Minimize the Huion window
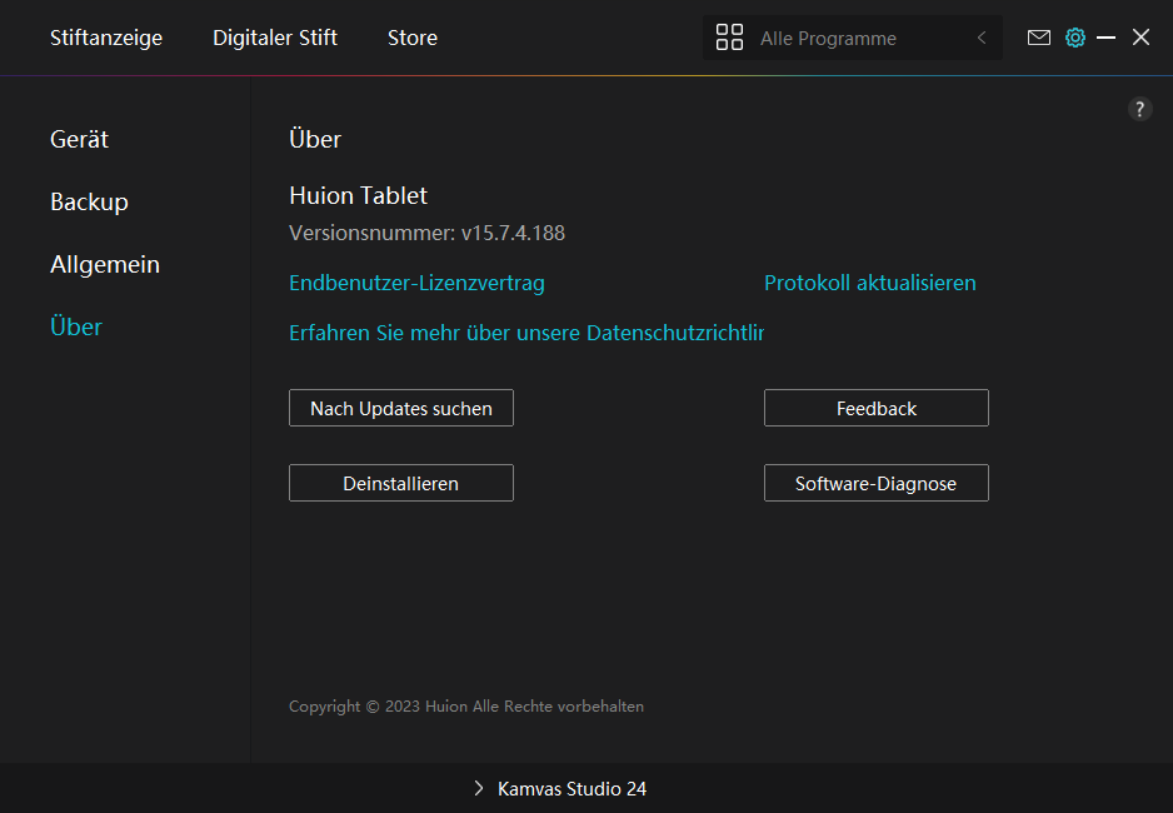This screenshot has width=1173, height=813. click(1106, 38)
